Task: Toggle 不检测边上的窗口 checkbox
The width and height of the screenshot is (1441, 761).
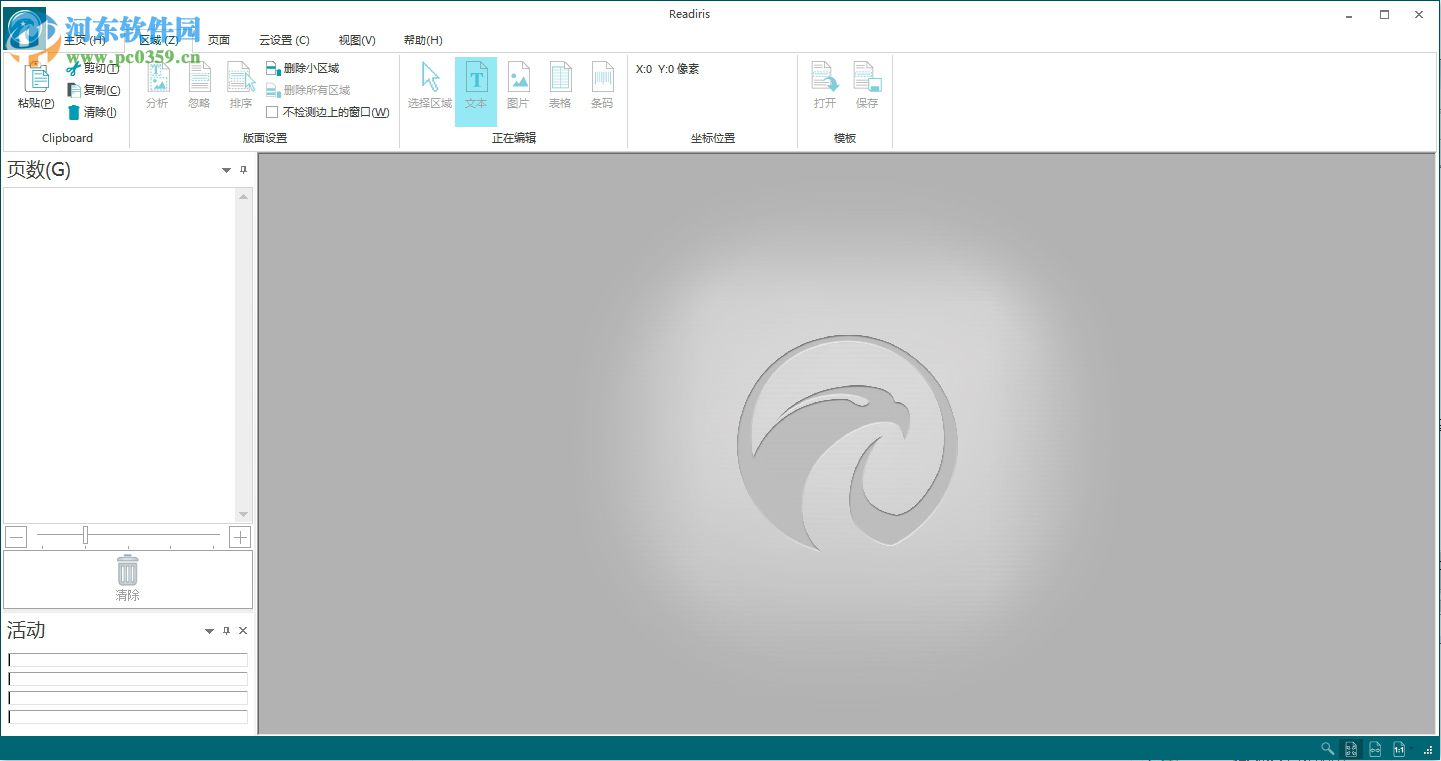Action: point(272,112)
